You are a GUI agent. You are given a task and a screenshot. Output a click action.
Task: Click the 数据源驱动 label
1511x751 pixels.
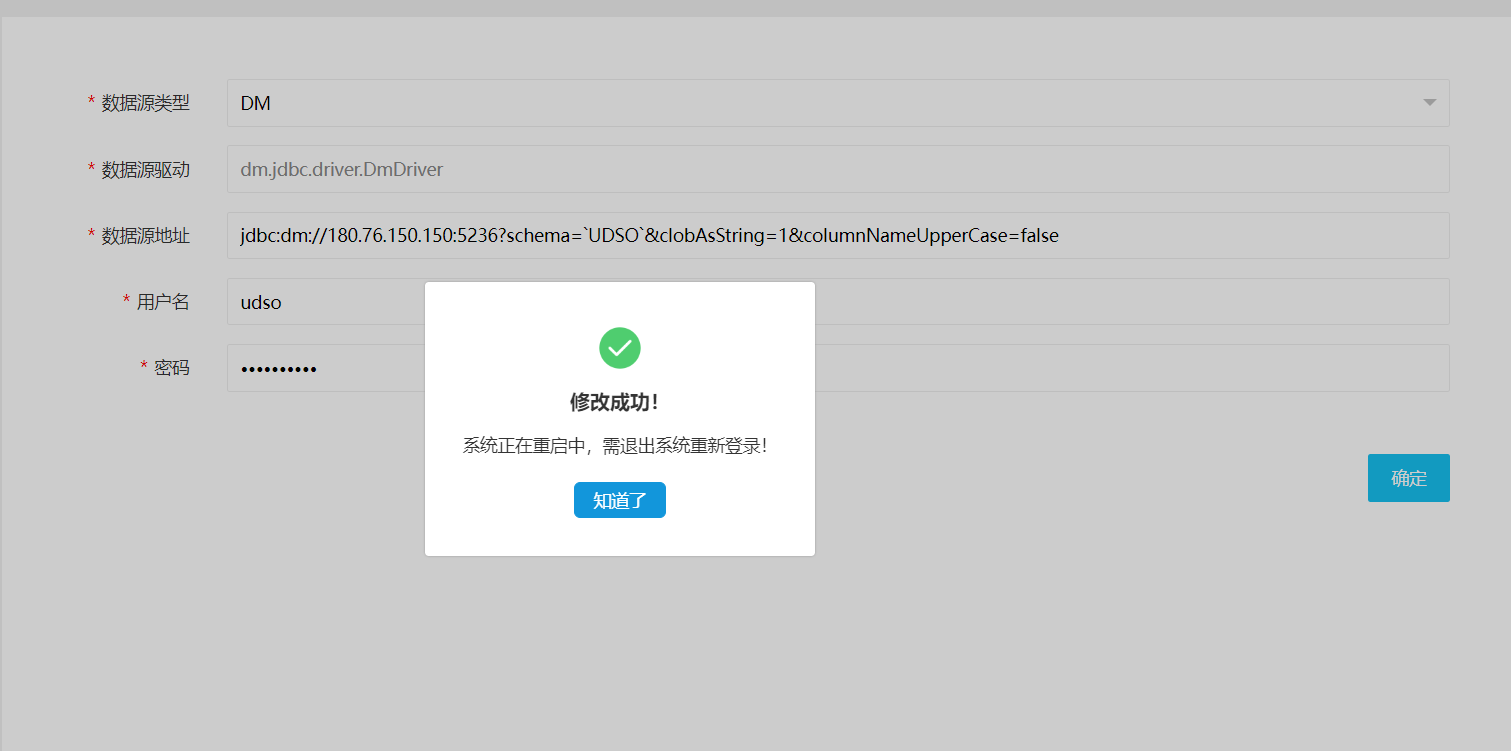coord(145,170)
